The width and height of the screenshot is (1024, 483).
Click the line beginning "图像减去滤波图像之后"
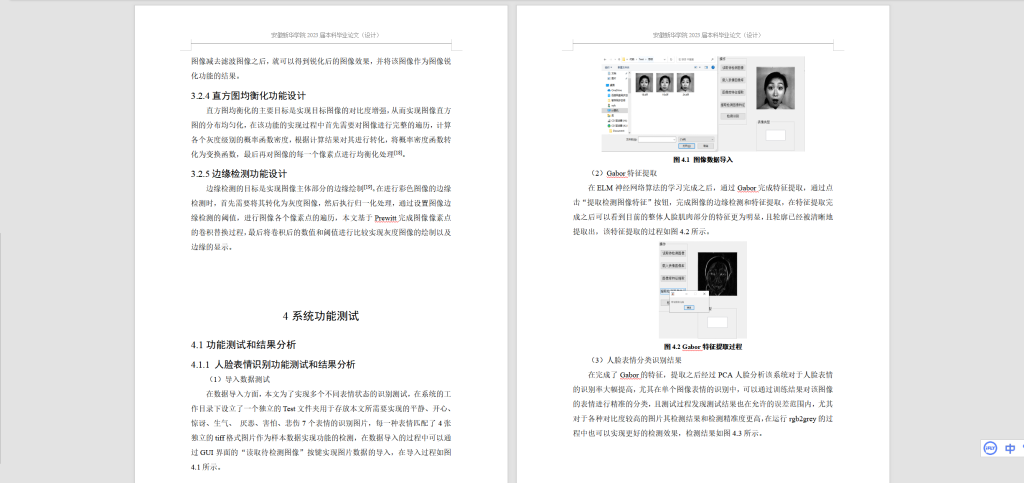tap(321, 61)
